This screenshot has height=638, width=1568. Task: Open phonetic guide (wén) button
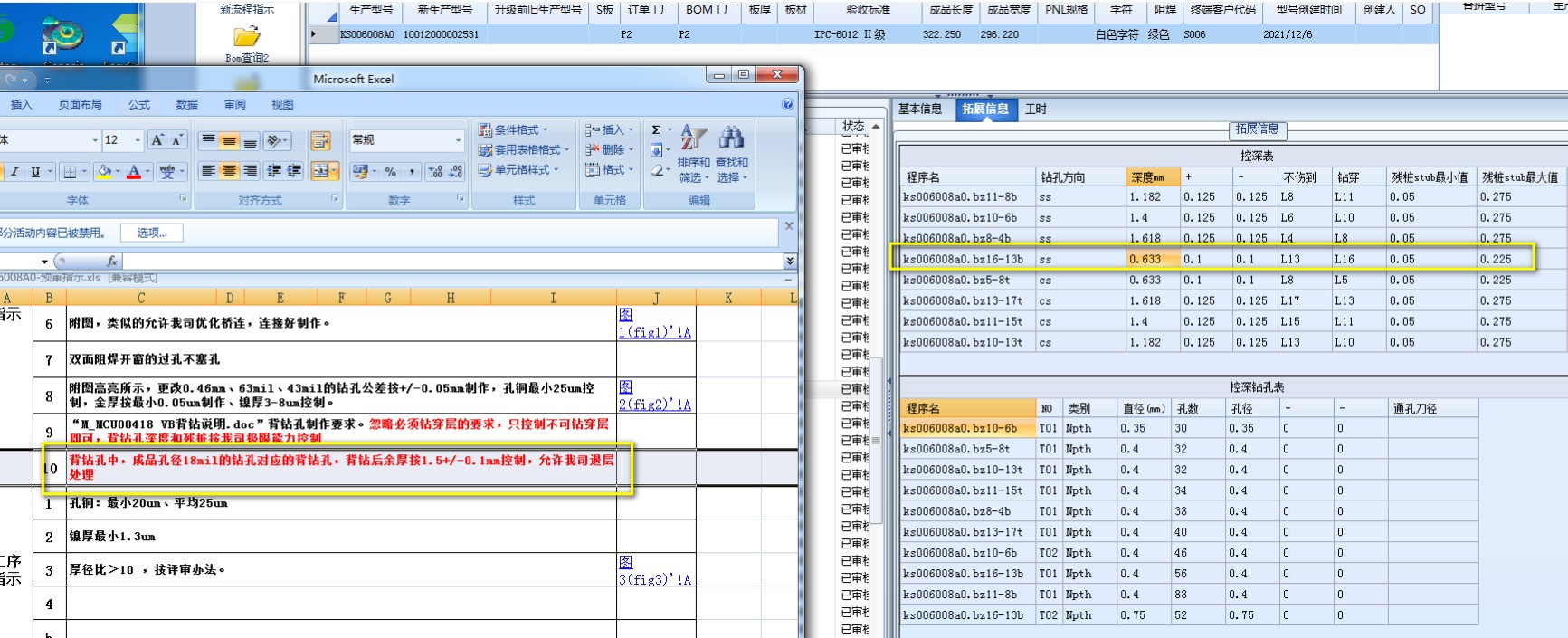coord(167,171)
